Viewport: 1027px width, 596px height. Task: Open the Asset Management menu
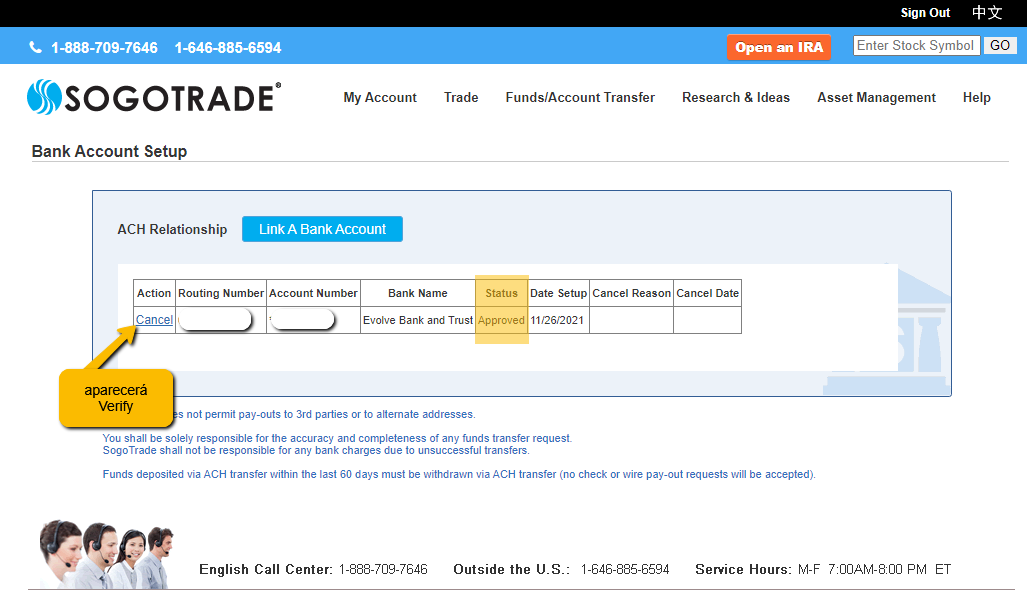click(876, 98)
